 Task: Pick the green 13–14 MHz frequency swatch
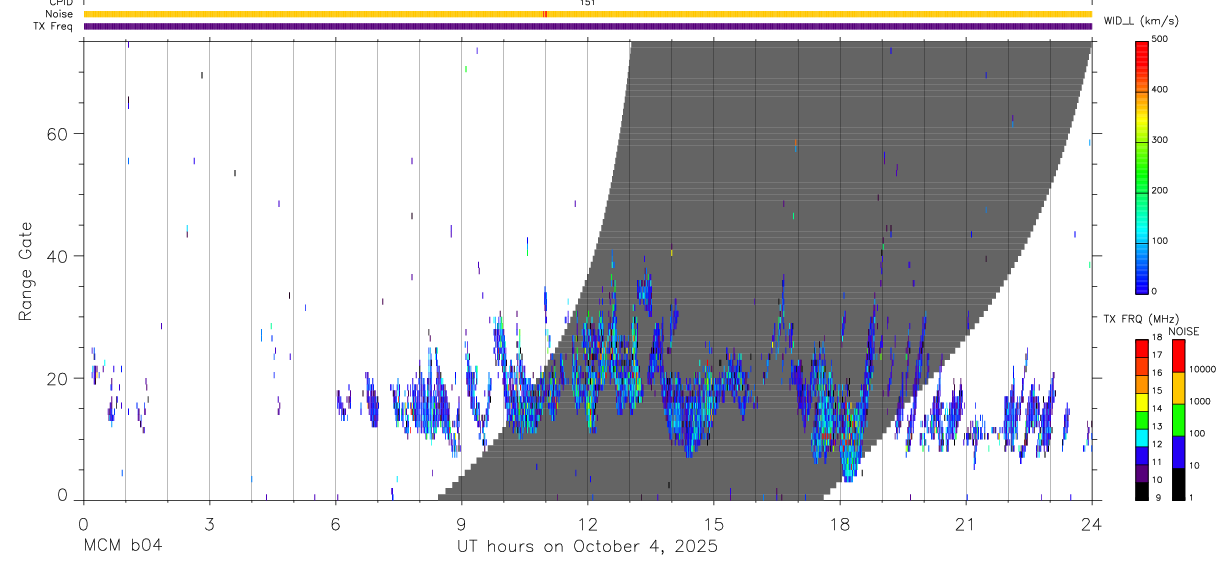(x=1142, y=420)
